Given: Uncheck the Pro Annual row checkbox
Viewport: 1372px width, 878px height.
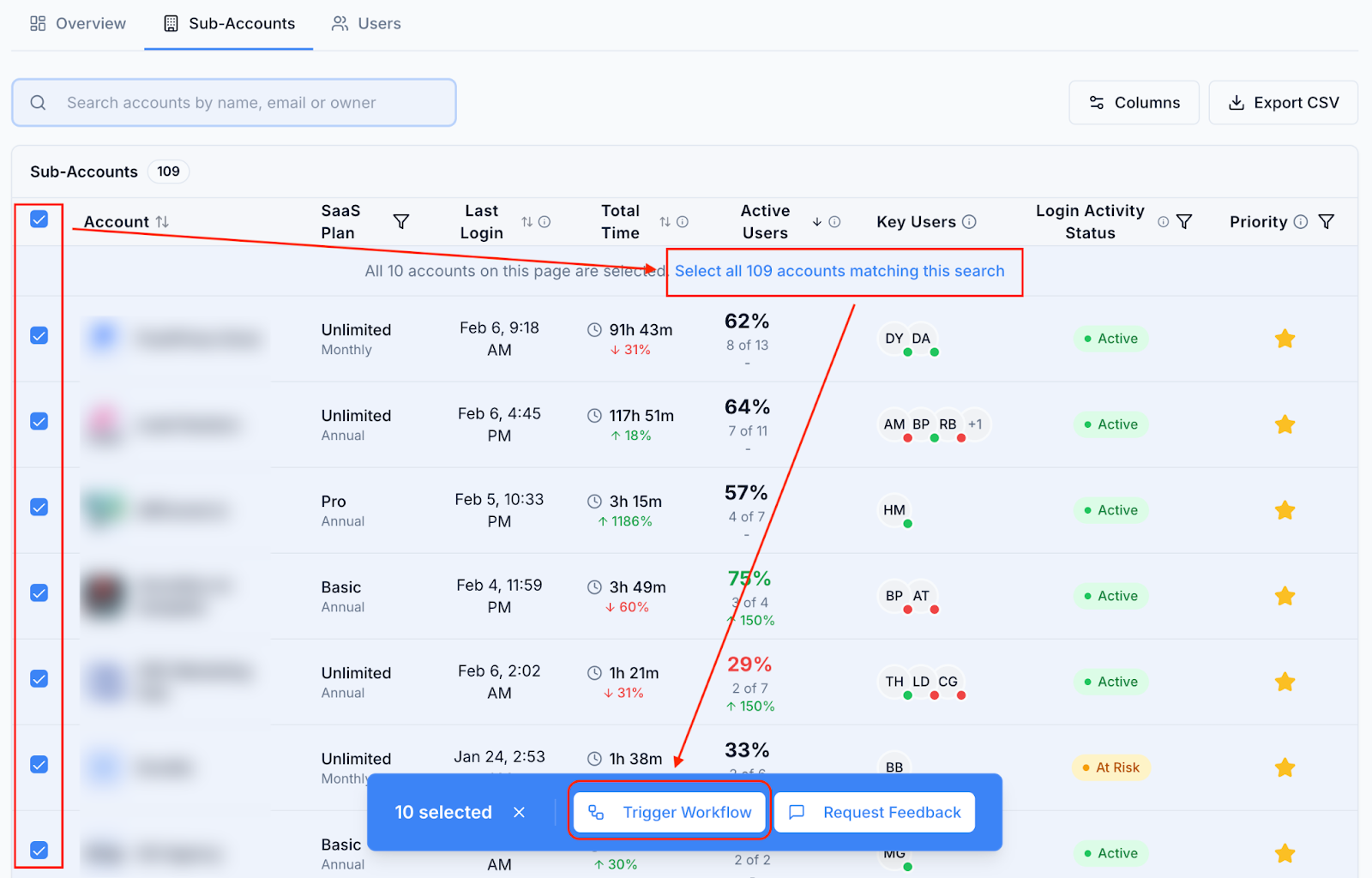Looking at the screenshot, I should 39,507.
